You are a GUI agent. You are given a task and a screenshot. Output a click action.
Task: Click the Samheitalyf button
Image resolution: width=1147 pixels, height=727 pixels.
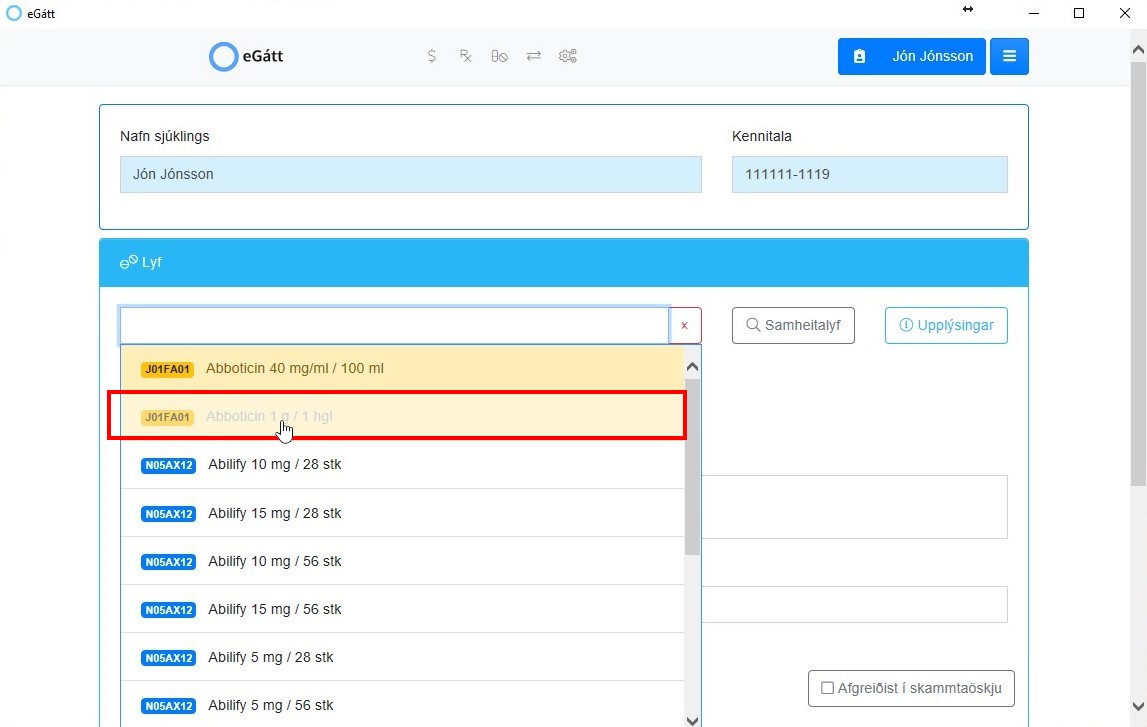pos(793,325)
